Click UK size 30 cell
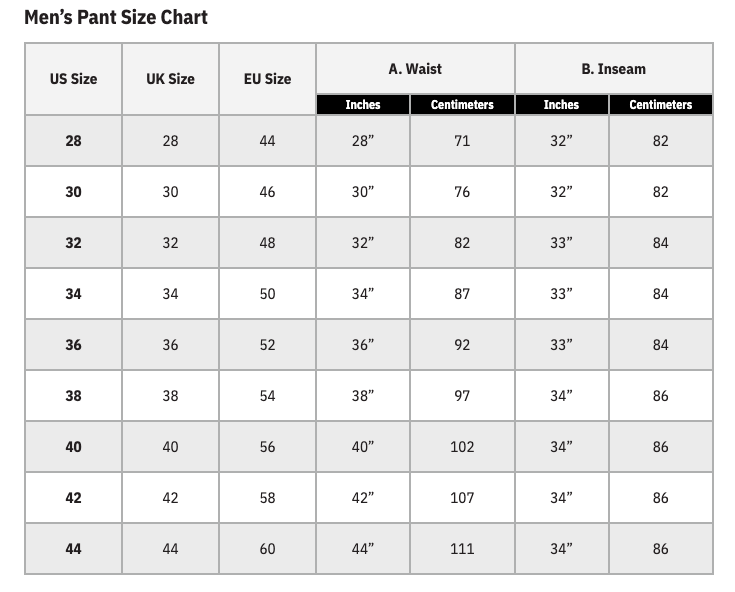 (x=171, y=192)
